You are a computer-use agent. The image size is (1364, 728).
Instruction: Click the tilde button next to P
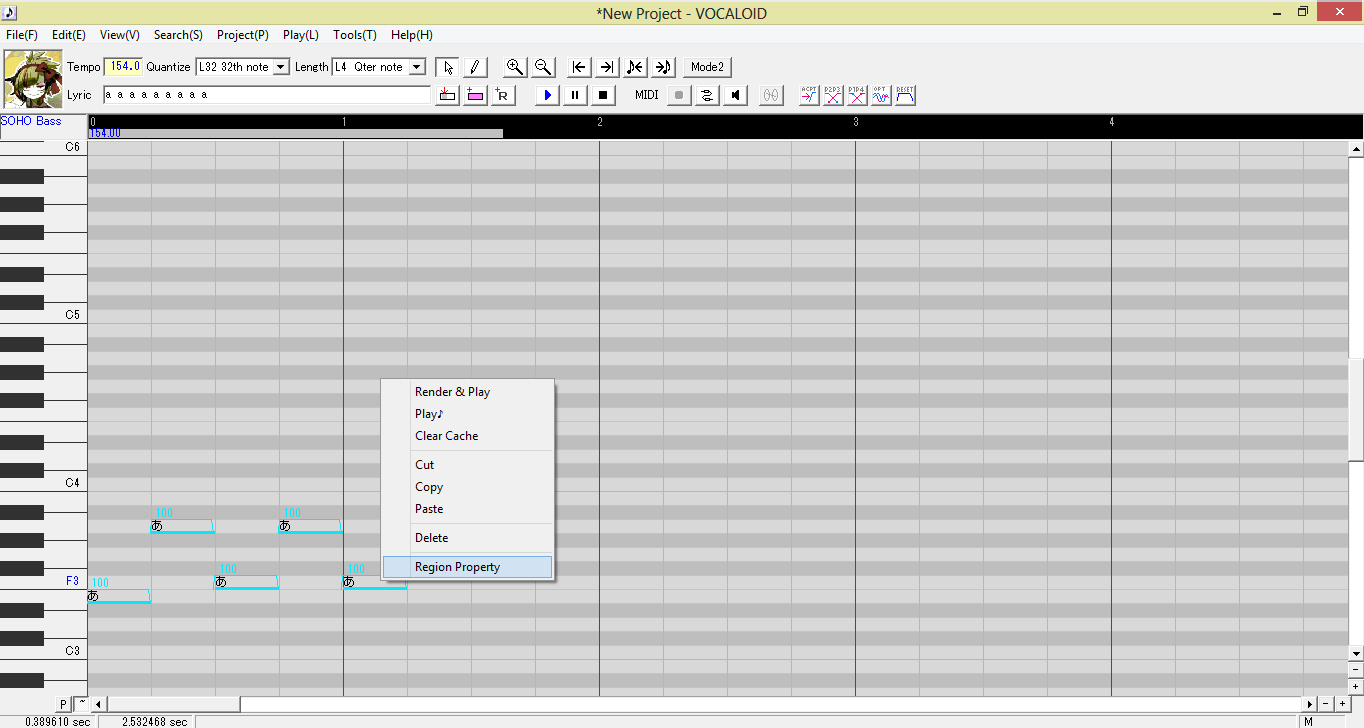pyautogui.click(x=82, y=704)
